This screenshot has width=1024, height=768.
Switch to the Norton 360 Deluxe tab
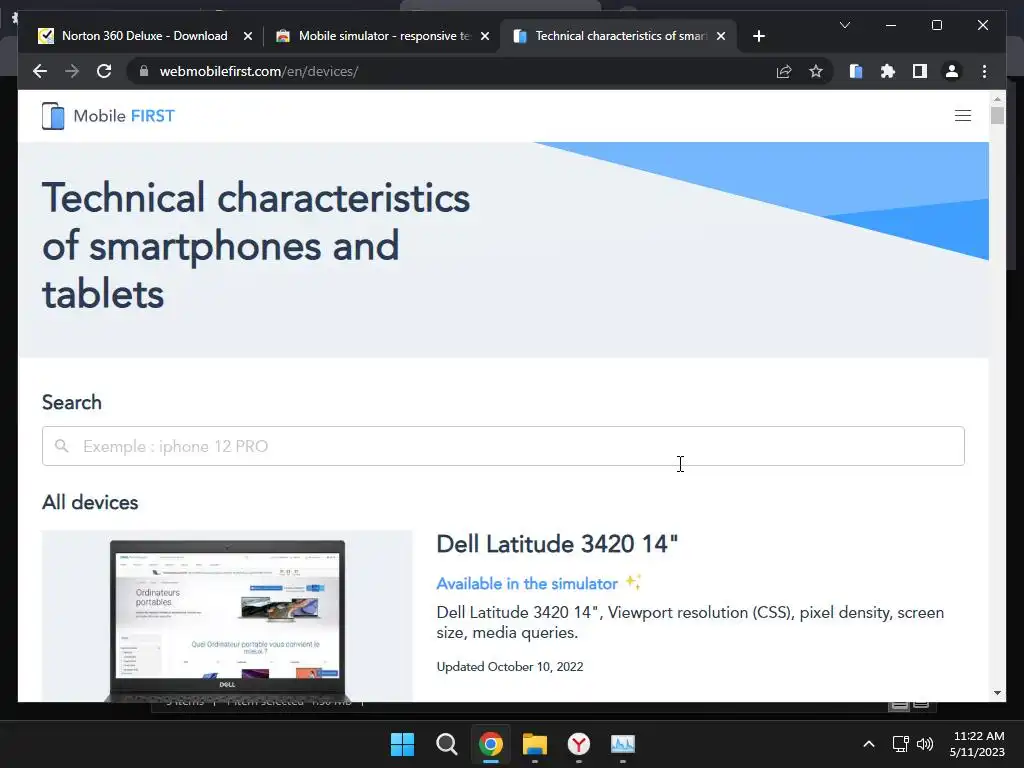(x=144, y=36)
